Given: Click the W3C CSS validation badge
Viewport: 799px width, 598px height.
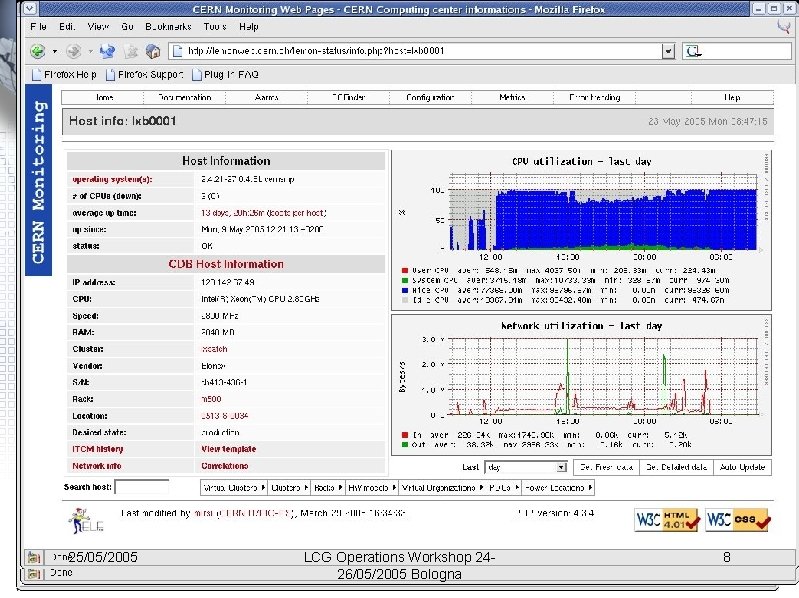Looking at the screenshot, I should point(738,520).
